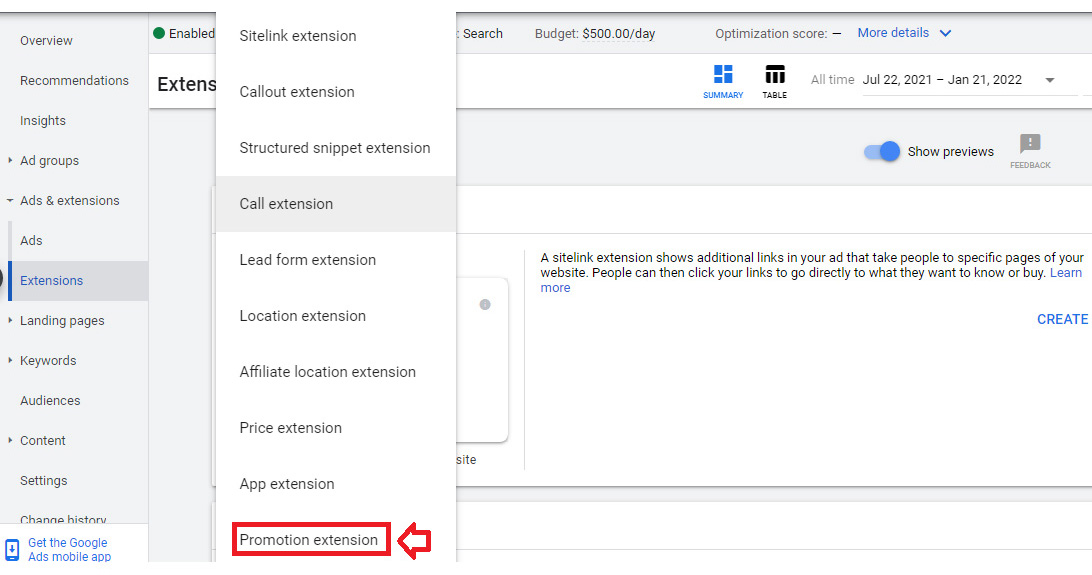Pick Location extension
This screenshot has width=1092, height=575.
[x=336, y=316]
